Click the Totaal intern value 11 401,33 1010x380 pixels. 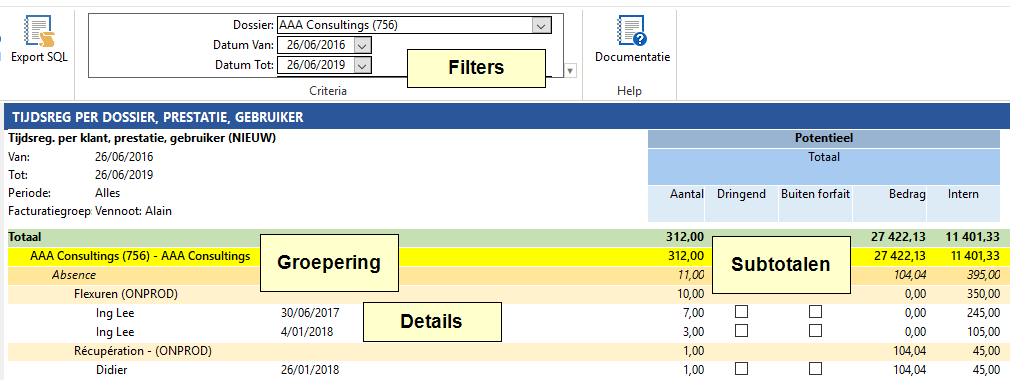[x=973, y=238]
